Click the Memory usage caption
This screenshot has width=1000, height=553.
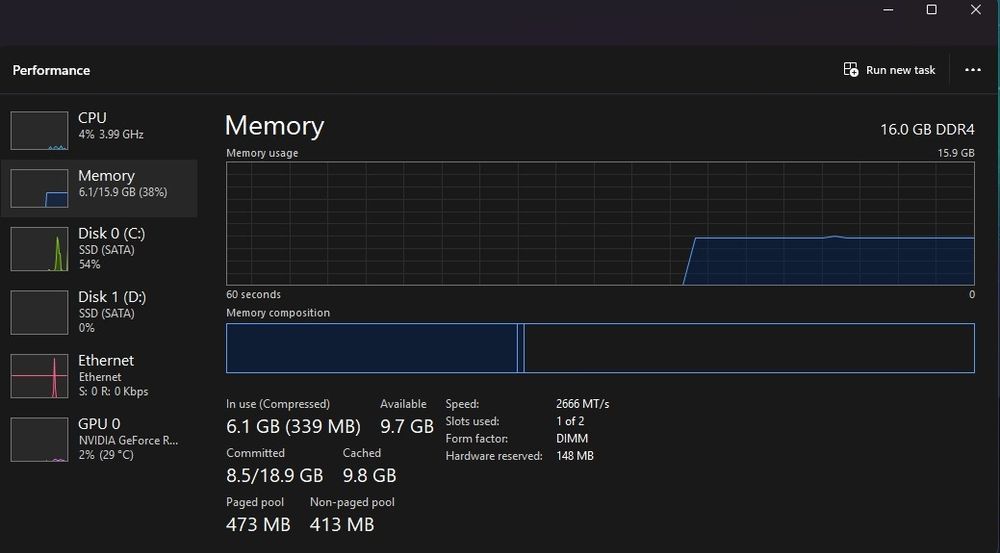pyautogui.click(x=262, y=153)
